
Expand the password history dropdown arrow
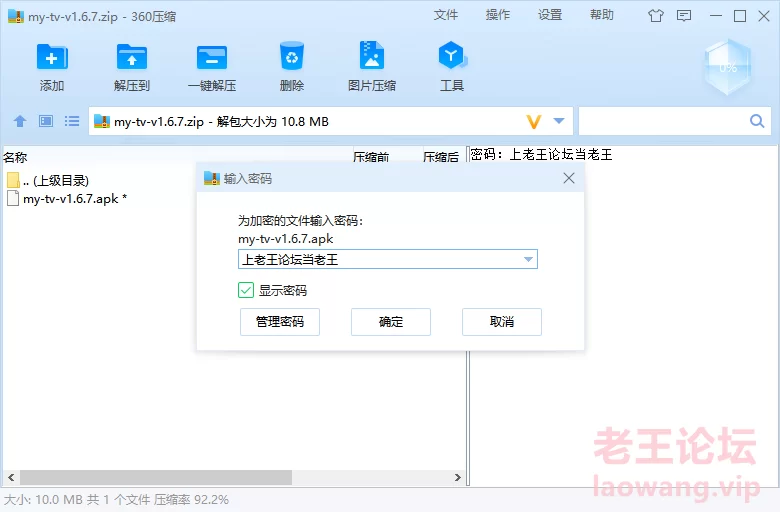528,259
